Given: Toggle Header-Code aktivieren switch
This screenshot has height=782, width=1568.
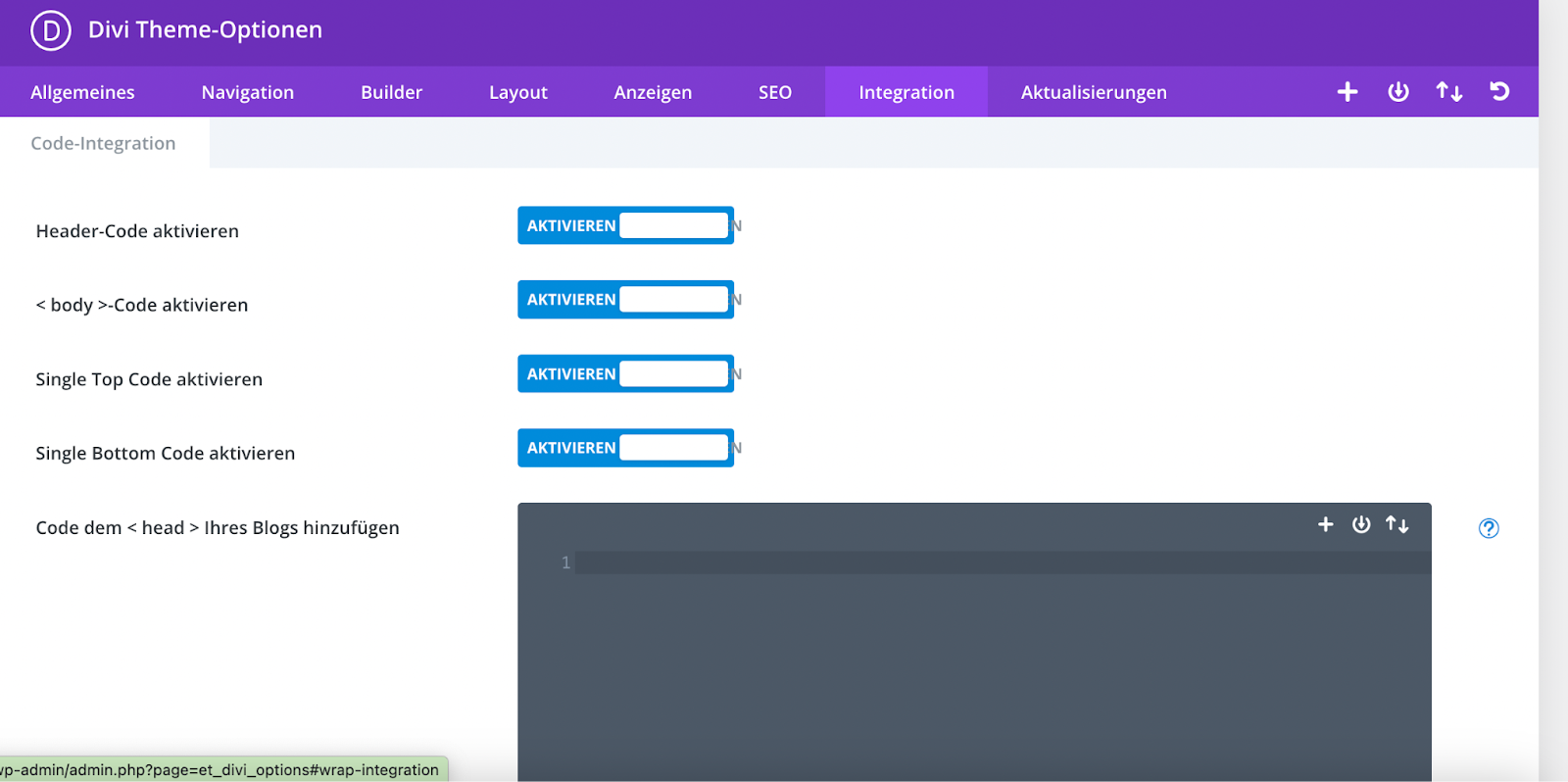Looking at the screenshot, I should pyautogui.click(x=625, y=225).
